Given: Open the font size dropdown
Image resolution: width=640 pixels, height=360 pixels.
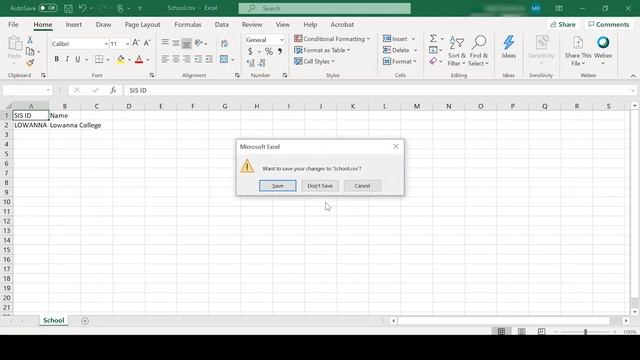Looking at the screenshot, I should (x=128, y=44).
